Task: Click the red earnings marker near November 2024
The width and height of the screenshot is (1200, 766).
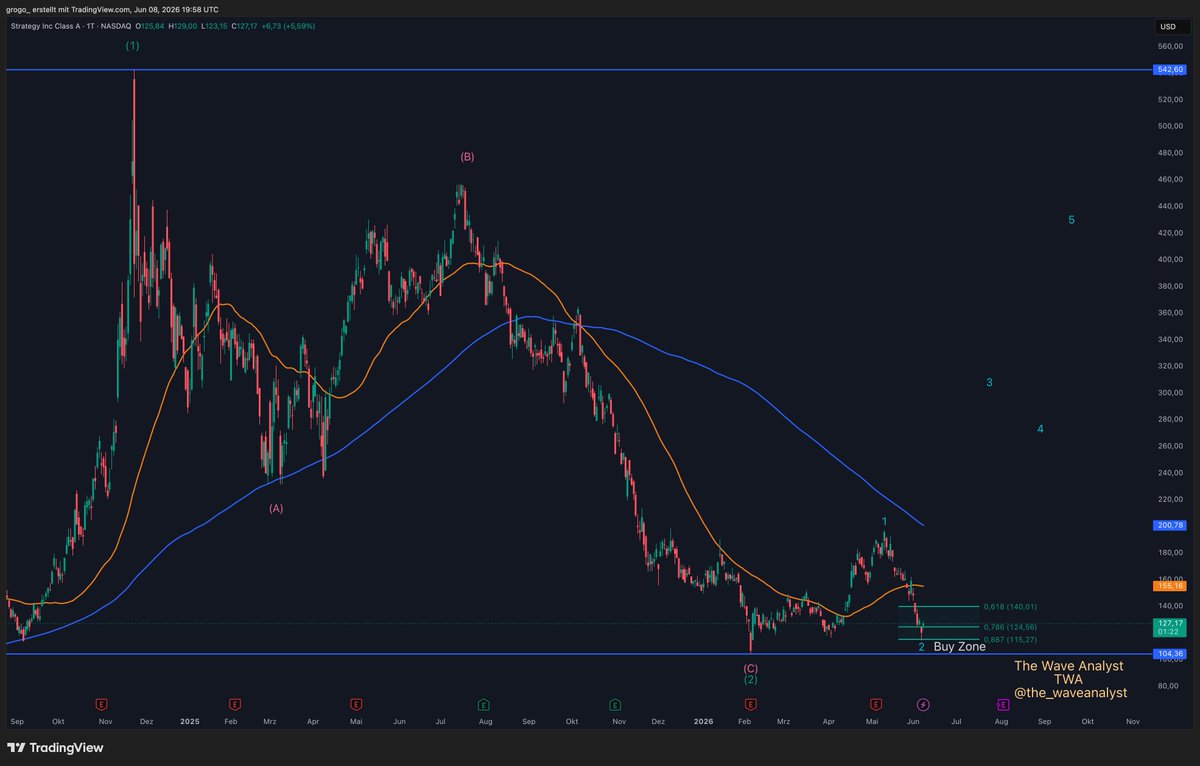Action: click(100, 705)
